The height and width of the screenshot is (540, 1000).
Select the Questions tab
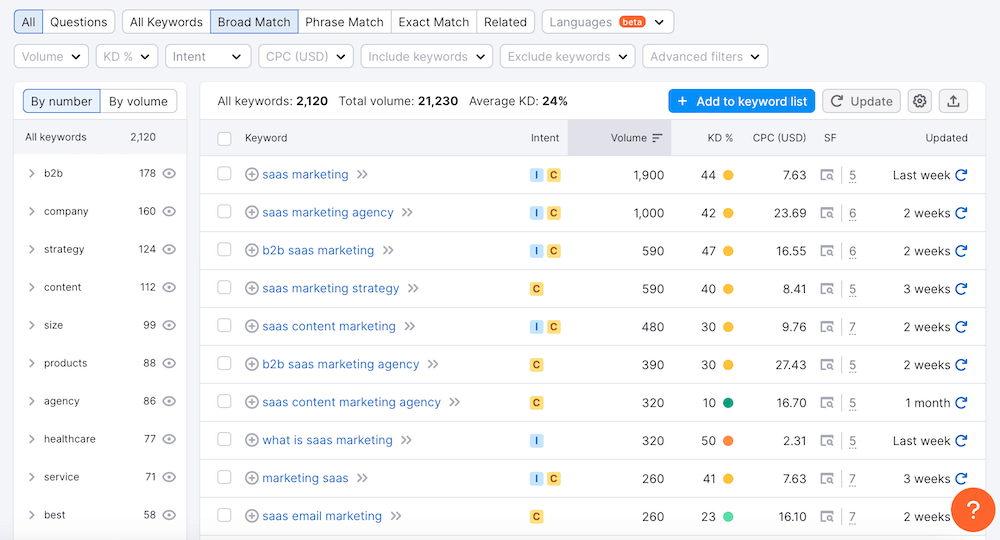(x=78, y=22)
